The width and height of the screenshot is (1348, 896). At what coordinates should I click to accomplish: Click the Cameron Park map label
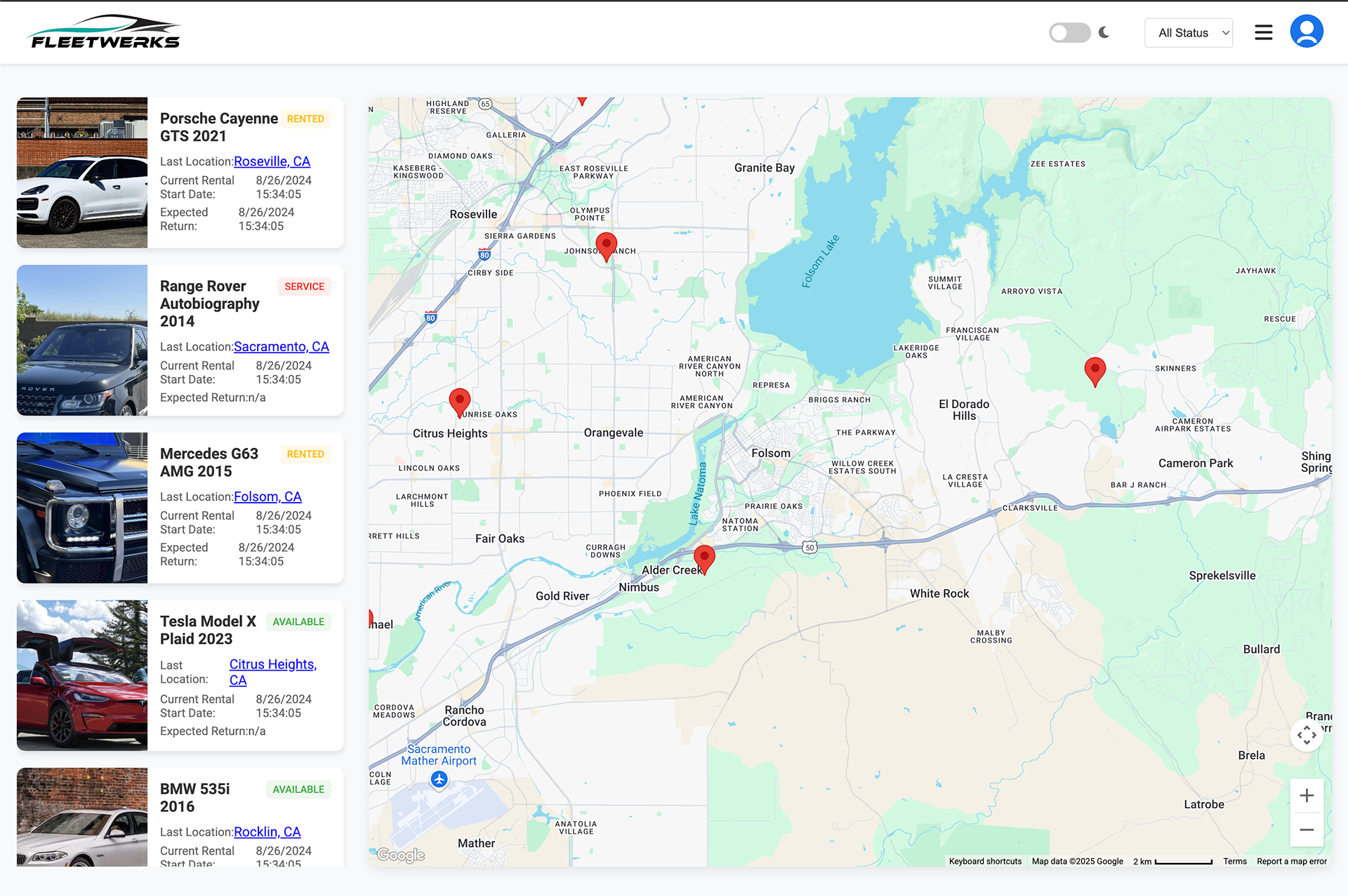pyautogui.click(x=1196, y=463)
